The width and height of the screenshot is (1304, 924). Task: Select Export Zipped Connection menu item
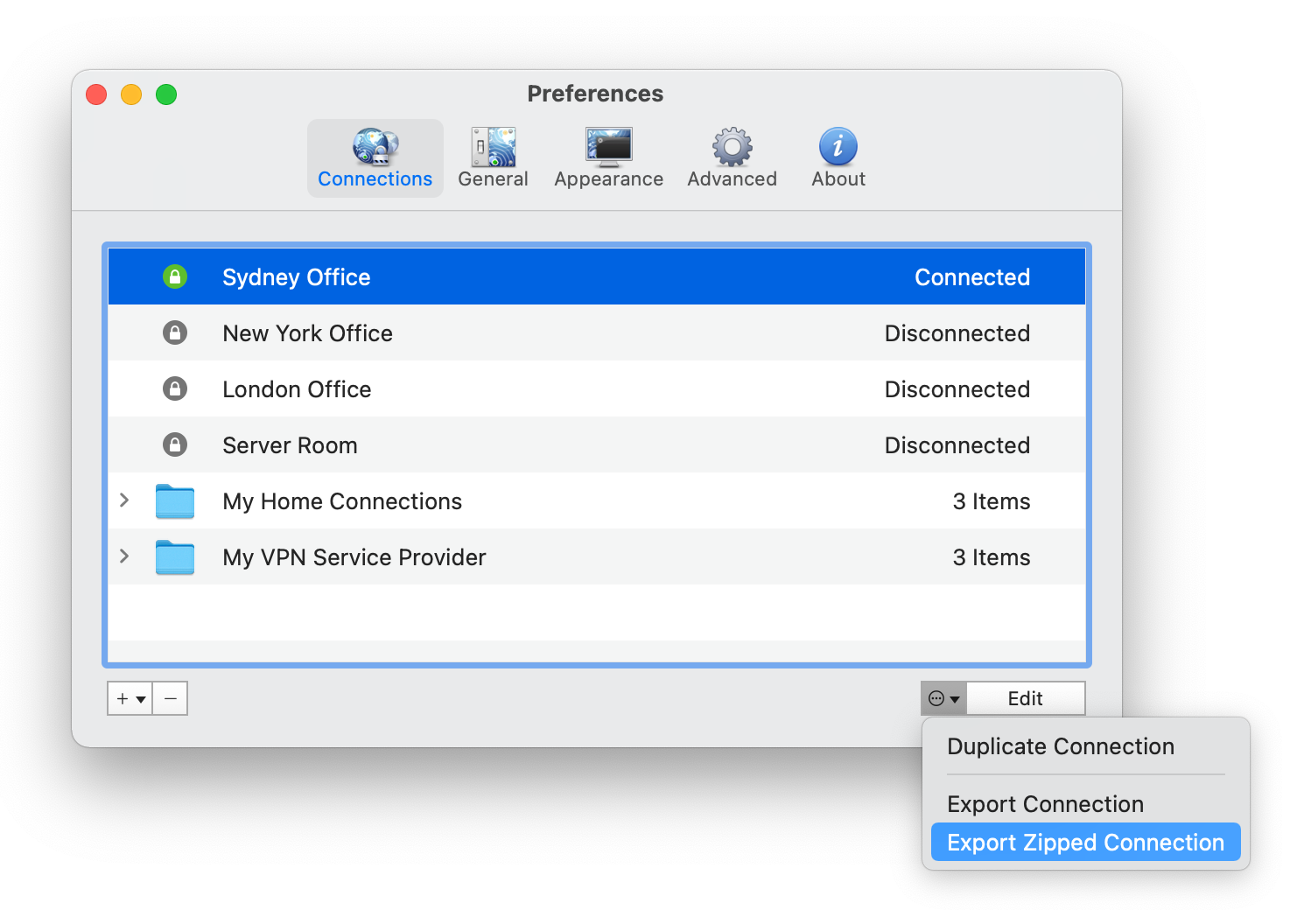click(x=1085, y=843)
